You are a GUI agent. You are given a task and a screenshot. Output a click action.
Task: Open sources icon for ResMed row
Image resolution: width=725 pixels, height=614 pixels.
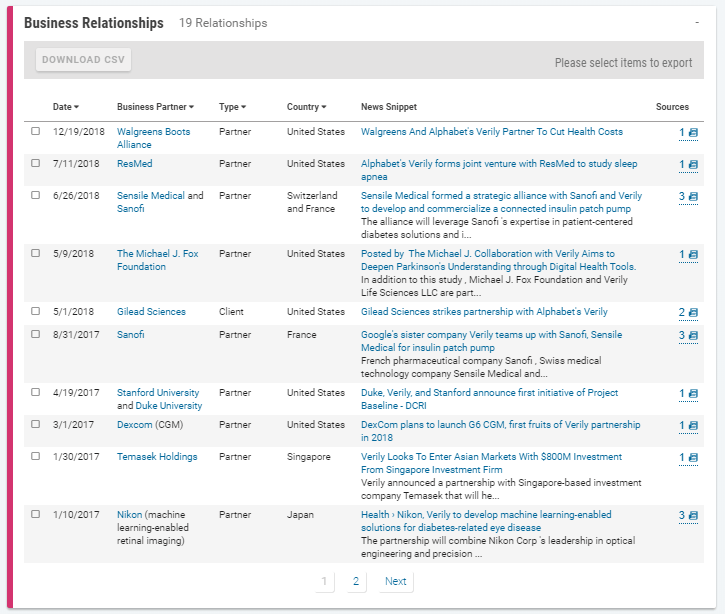point(693,165)
